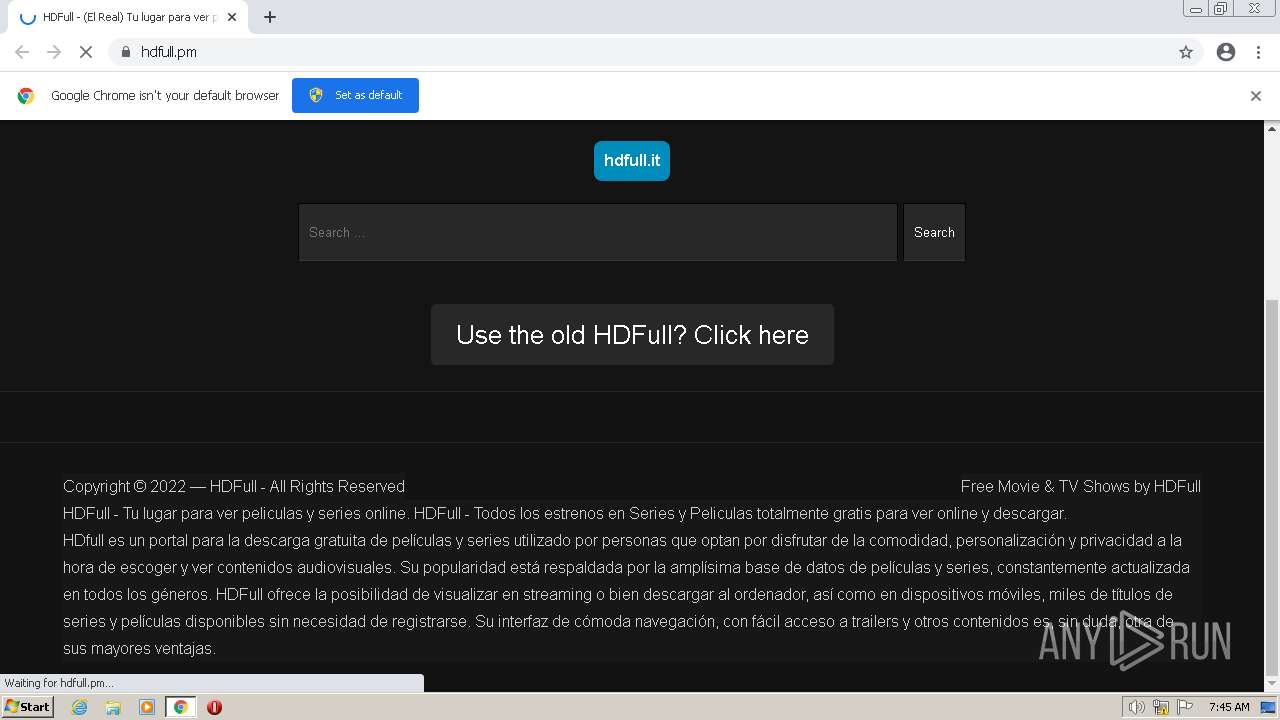The width and height of the screenshot is (1280, 720).
Task: Open a new browser tab
Action: point(270,17)
